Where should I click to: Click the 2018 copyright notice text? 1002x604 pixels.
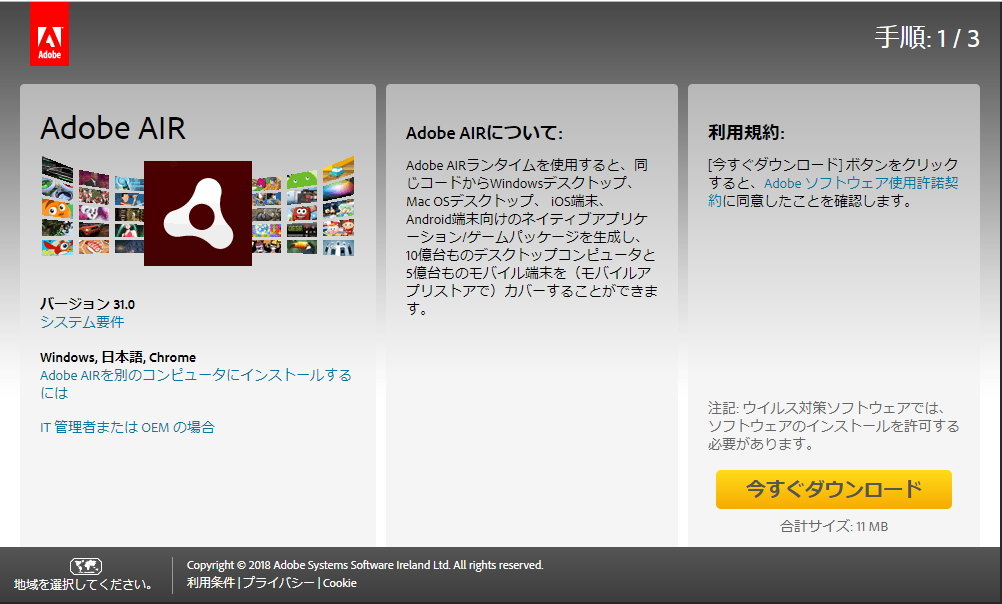click(x=365, y=565)
